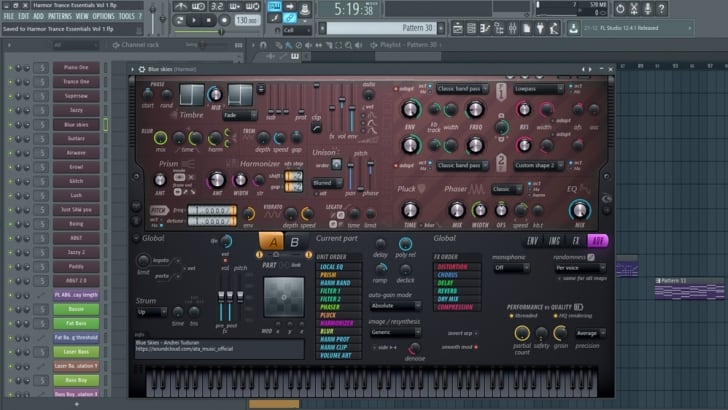This screenshot has height=410, width=728.
Task: Switch to the ENV tab in Harmor
Action: pos(532,241)
